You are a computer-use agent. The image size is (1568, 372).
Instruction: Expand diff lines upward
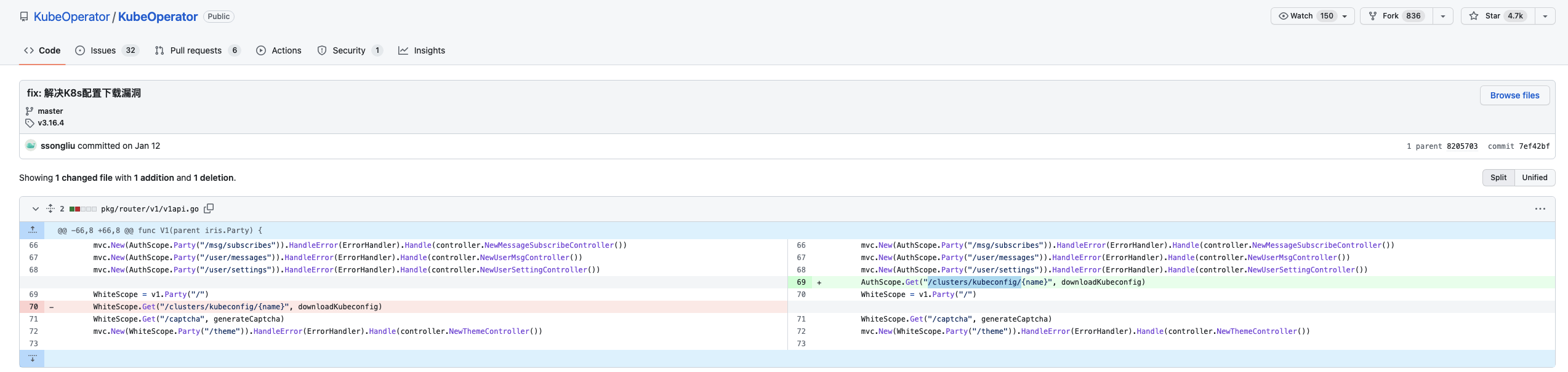pos(32,231)
